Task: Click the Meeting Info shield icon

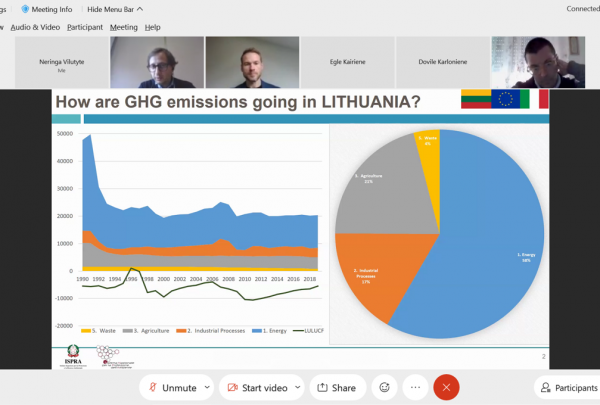Action: (25, 9)
